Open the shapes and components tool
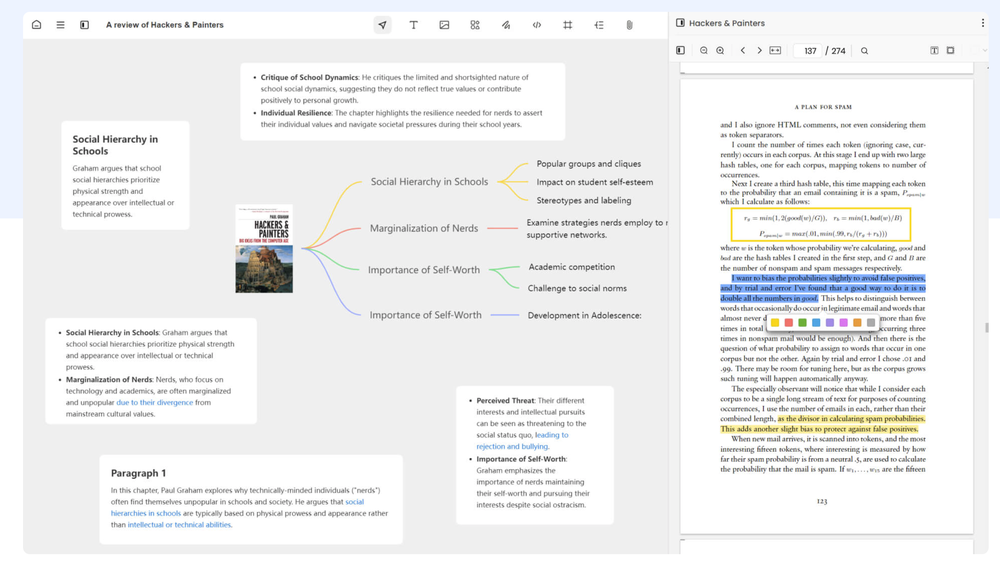Image resolution: width=1000 pixels, height=566 pixels. pos(474,25)
